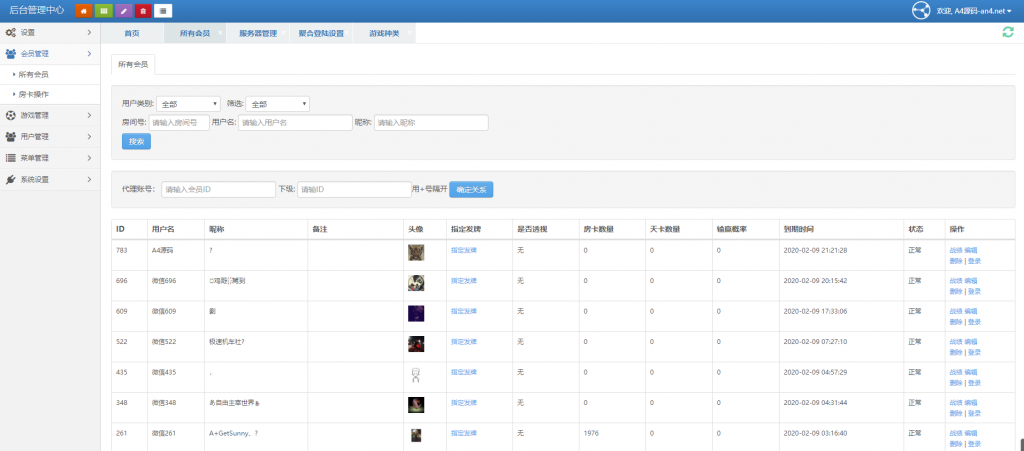The height and width of the screenshot is (451, 1024).
Task: Click 编辑 link in row ID 696
Action: (971, 281)
